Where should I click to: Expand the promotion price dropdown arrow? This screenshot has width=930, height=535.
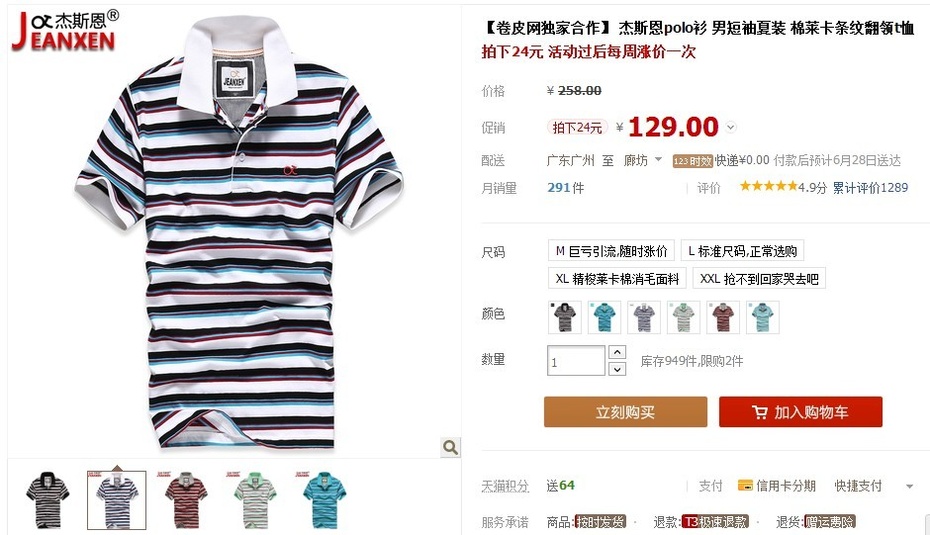click(731, 128)
